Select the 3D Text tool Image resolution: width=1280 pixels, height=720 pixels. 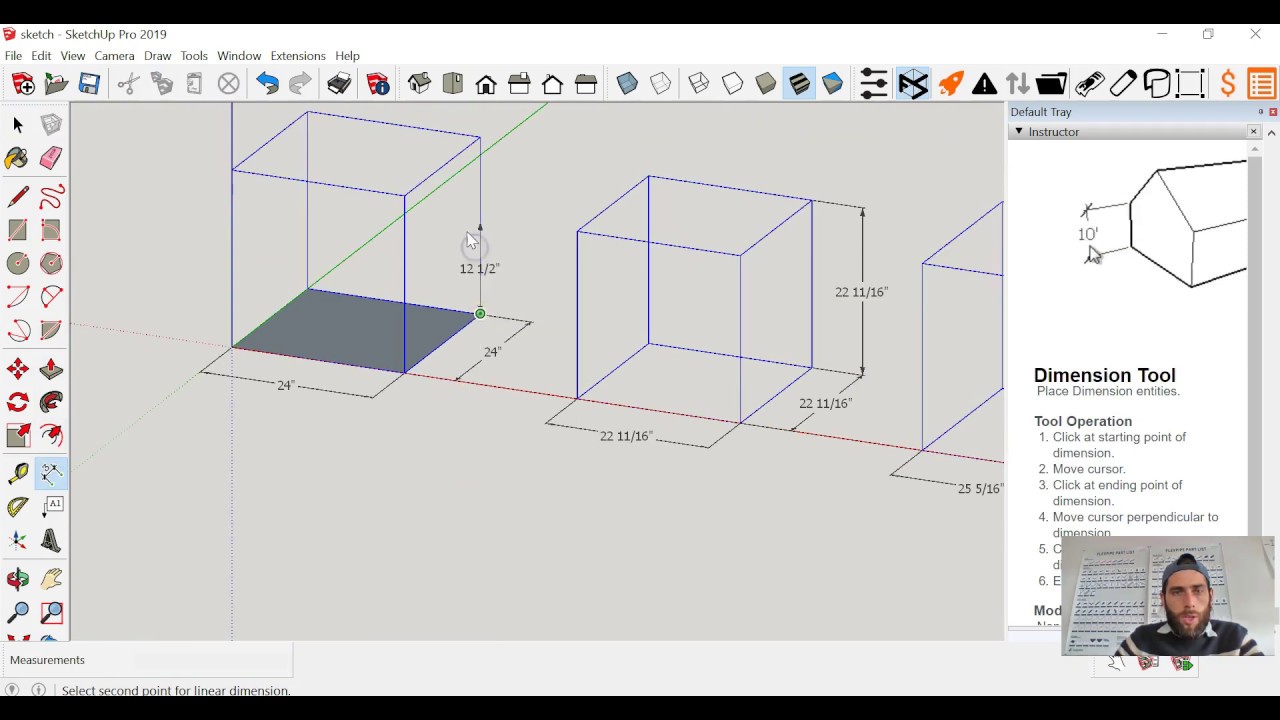tap(51, 540)
